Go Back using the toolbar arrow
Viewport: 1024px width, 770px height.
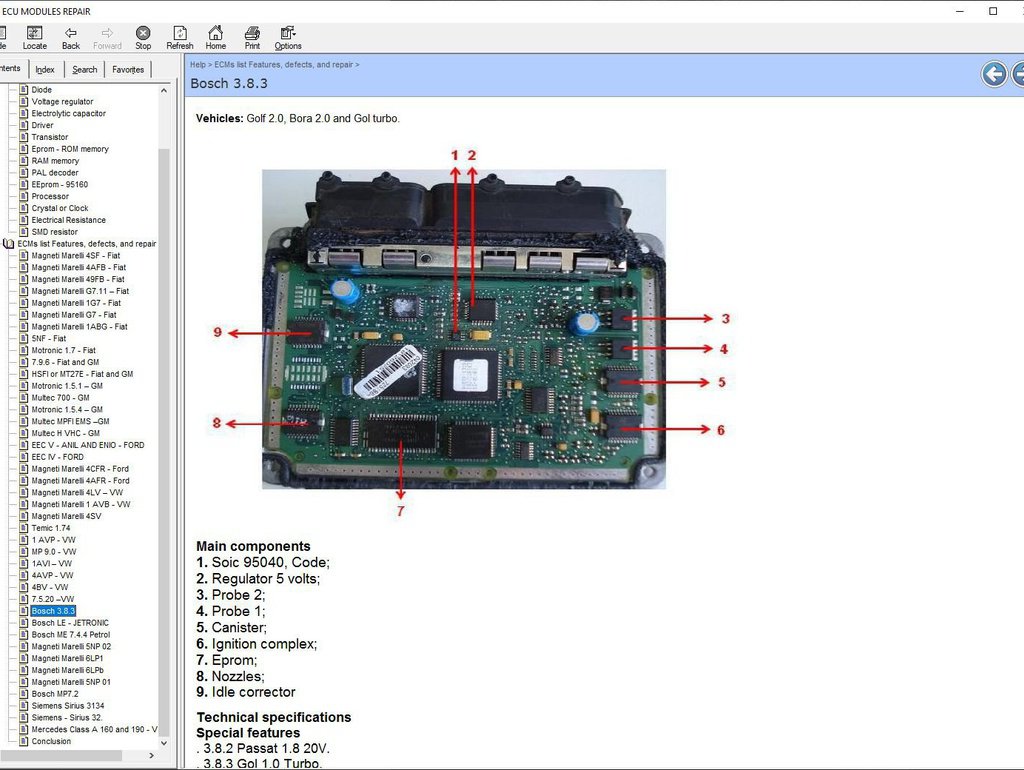[71, 38]
